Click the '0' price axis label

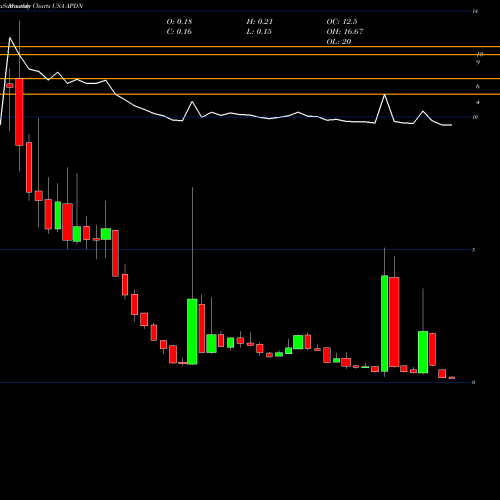coord(473,382)
